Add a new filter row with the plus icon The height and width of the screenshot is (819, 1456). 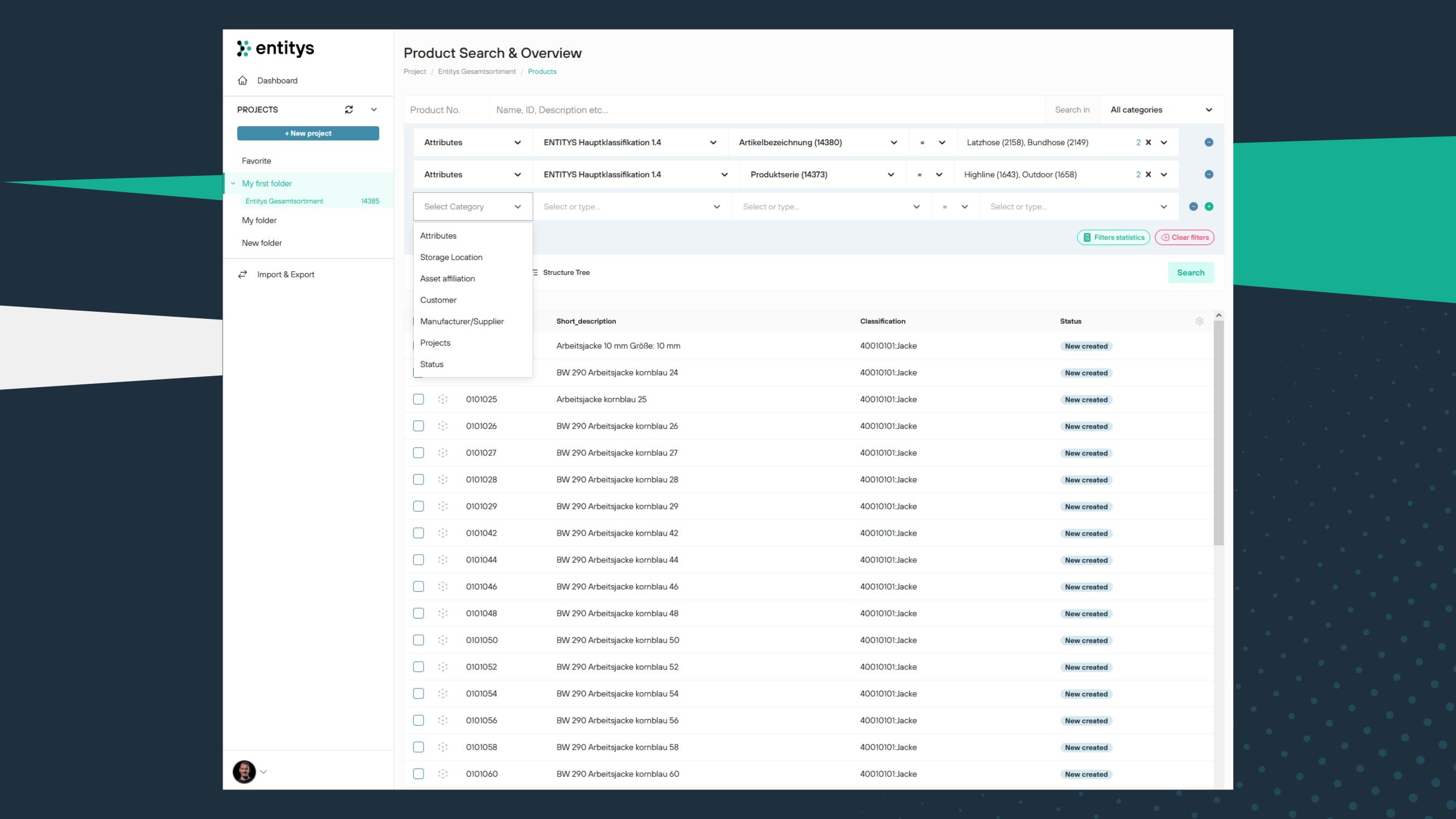pos(1209,206)
